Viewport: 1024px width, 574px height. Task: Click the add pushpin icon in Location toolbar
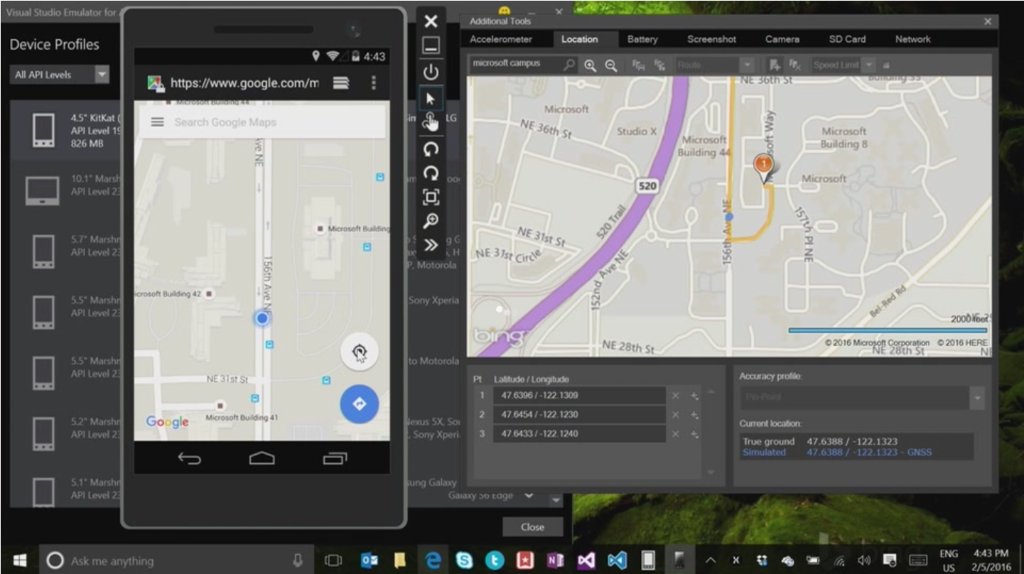774,65
